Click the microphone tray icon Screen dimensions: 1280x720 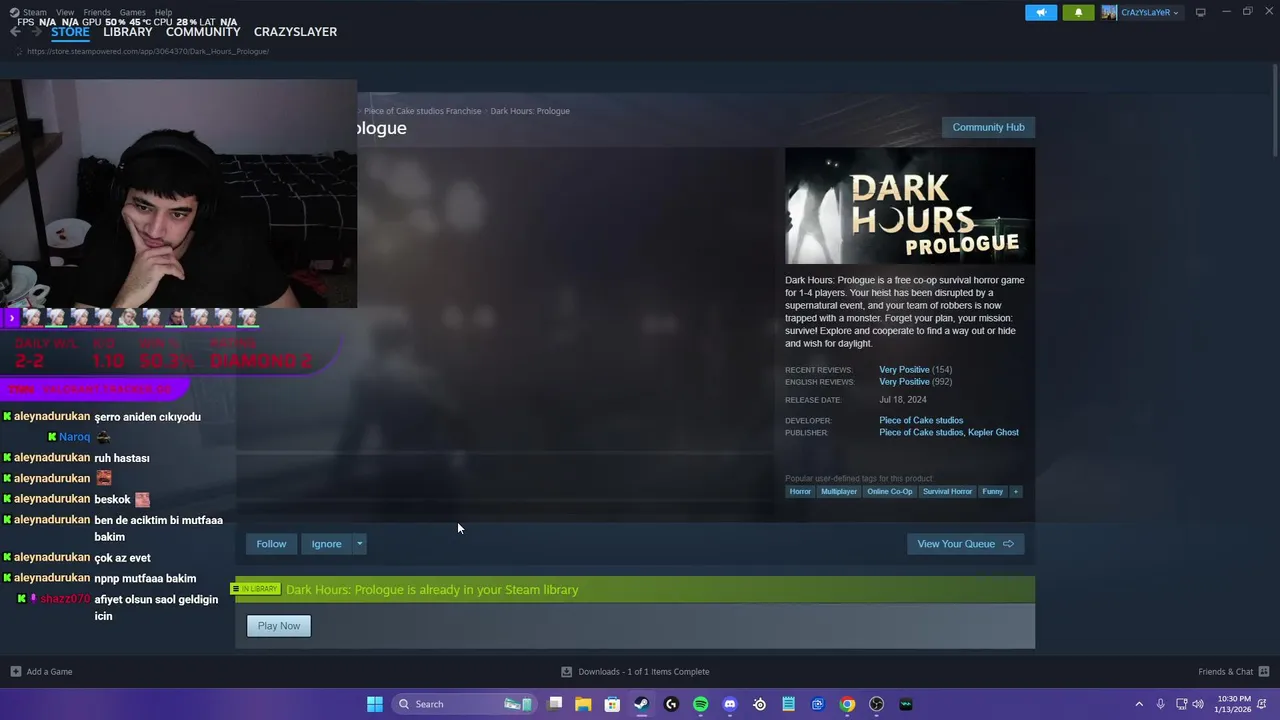click(x=1160, y=704)
